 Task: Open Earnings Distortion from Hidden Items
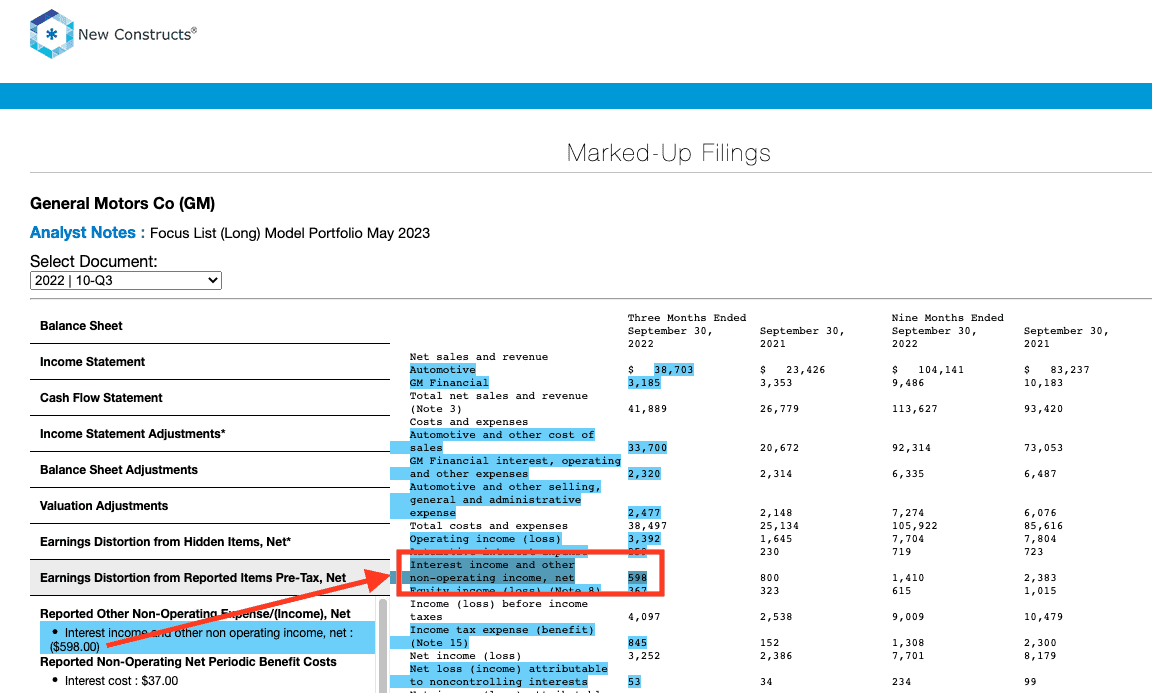210,542
